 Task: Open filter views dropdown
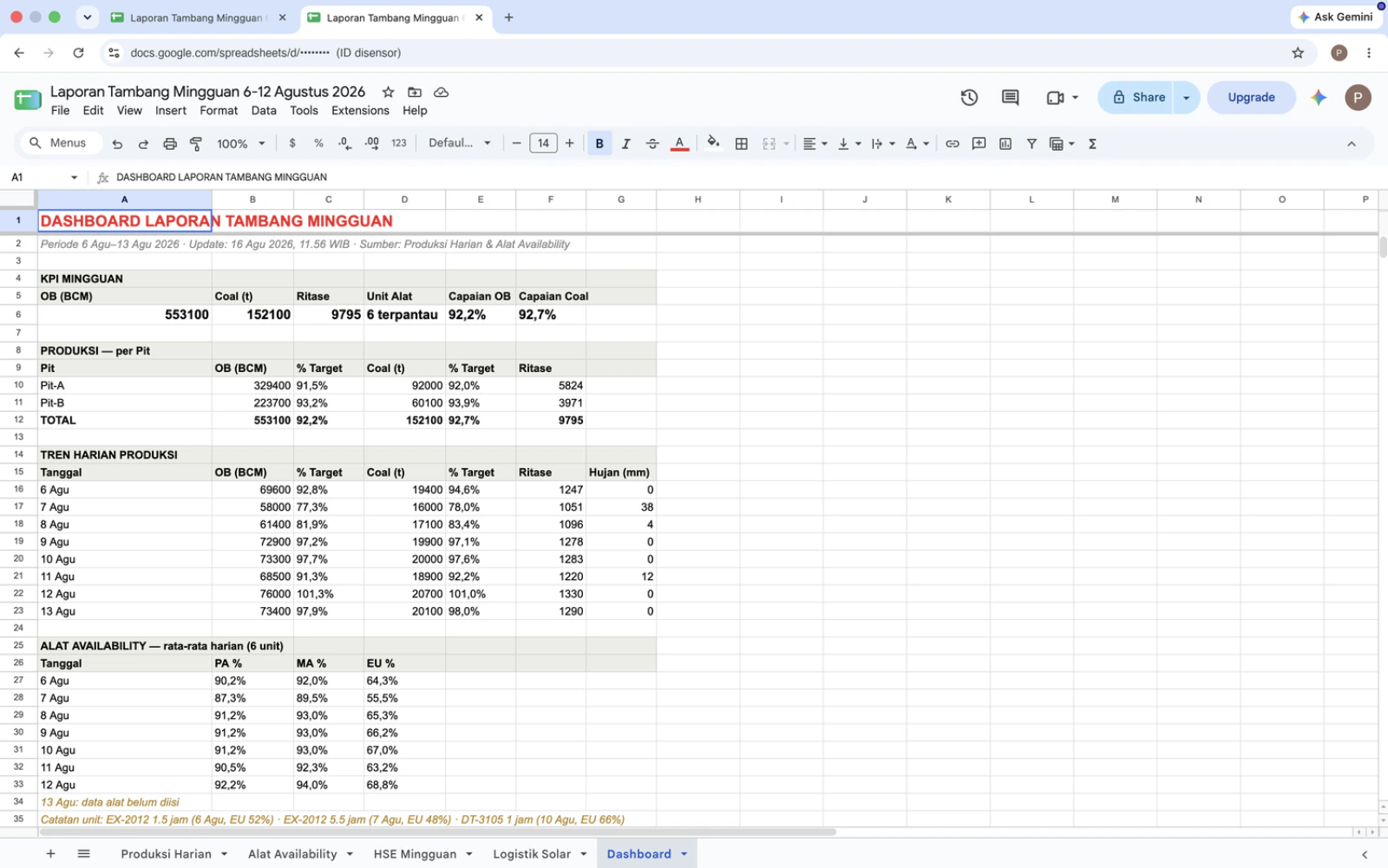[x=1062, y=144]
